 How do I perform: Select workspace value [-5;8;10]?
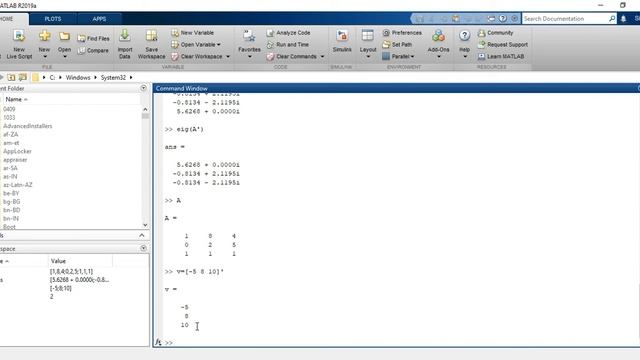tap(60, 288)
